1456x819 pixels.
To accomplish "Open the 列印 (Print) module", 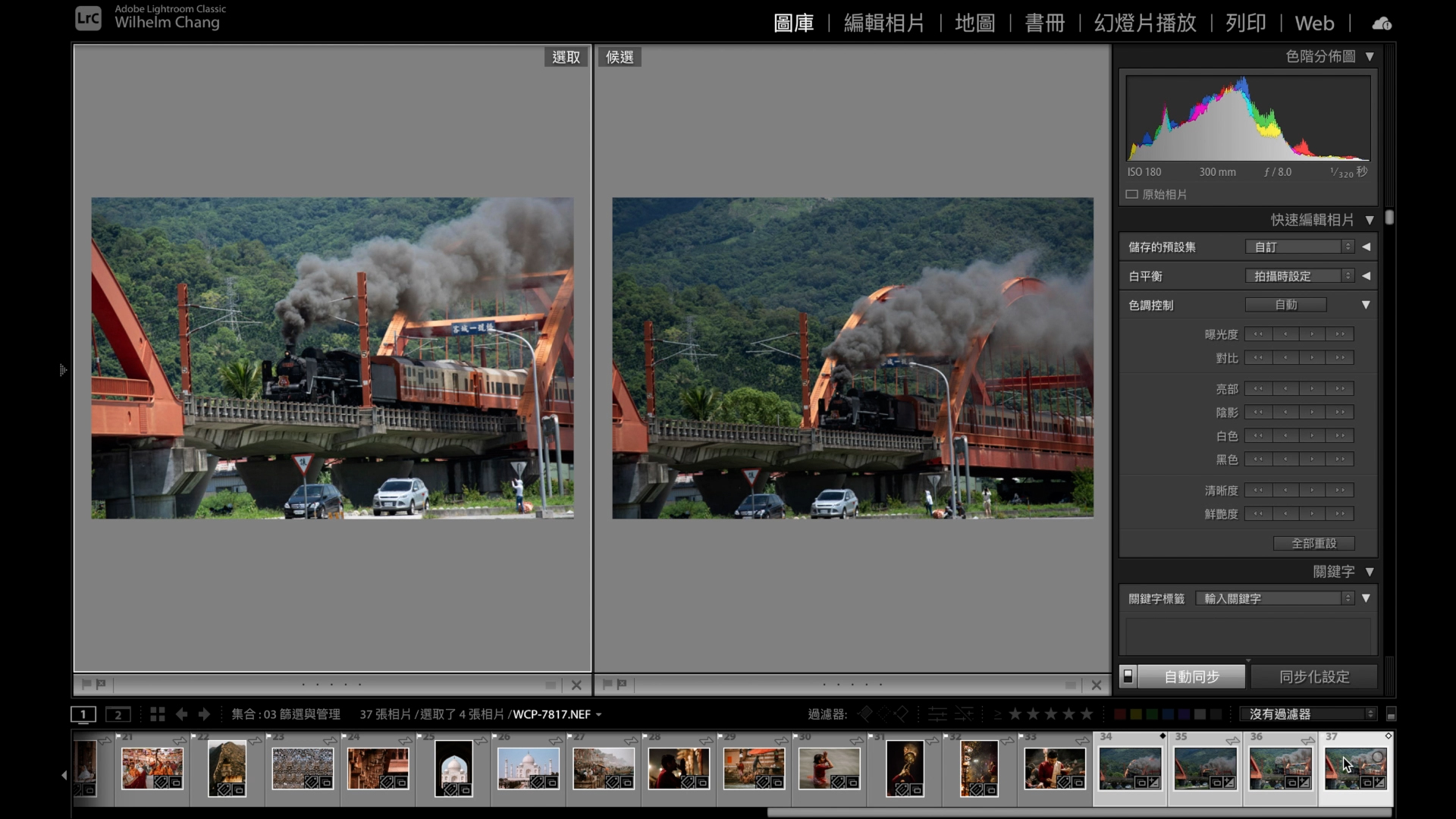I will coord(1246,24).
